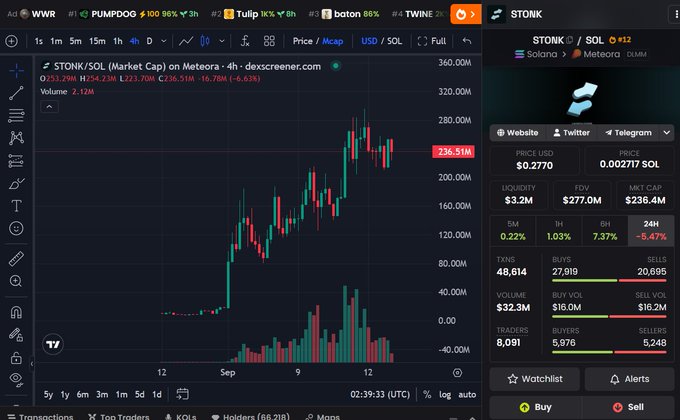Expand more social links chevron
The width and height of the screenshot is (680, 420).
[667, 133]
